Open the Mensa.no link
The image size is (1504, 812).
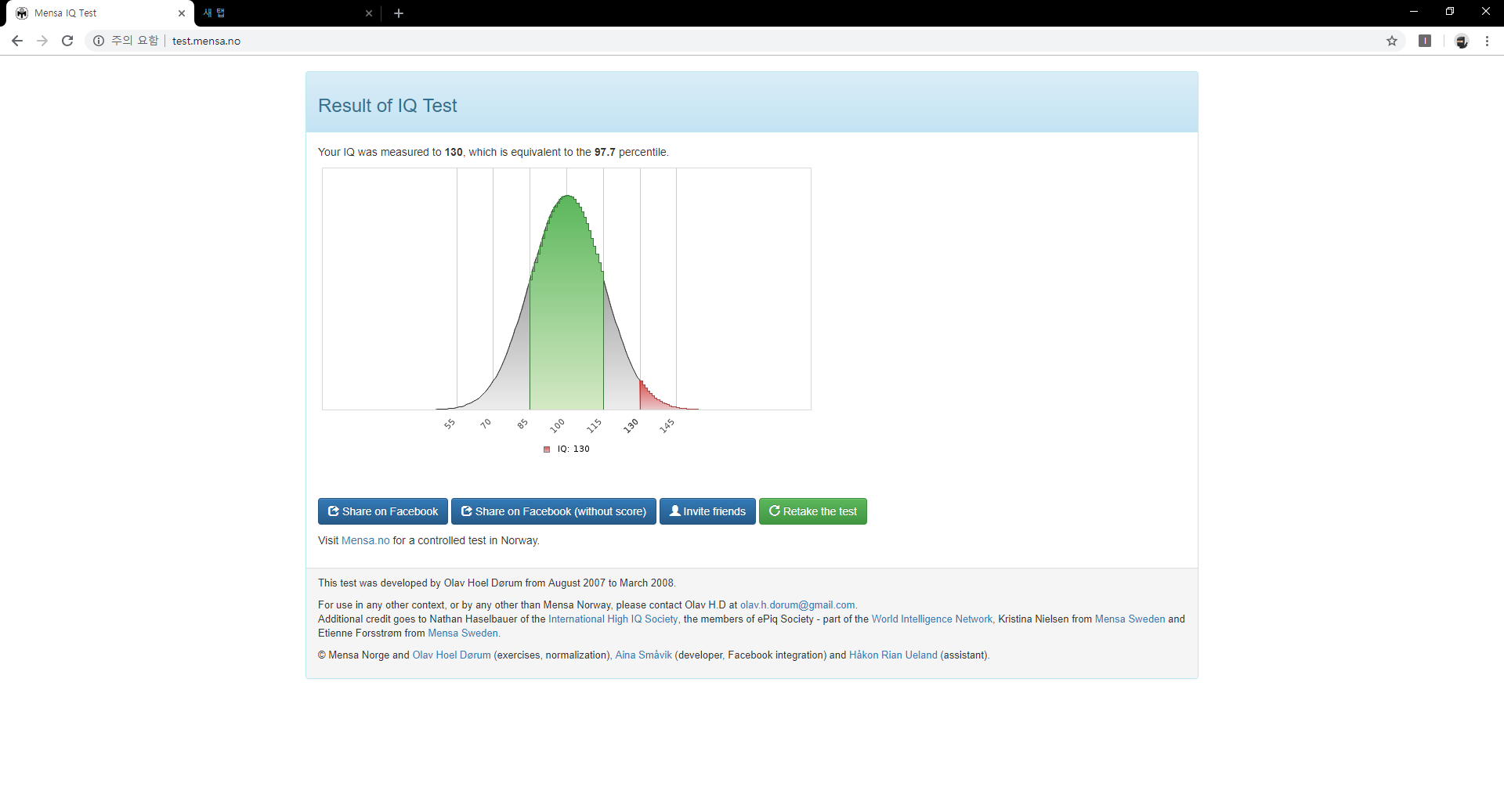point(365,540)
